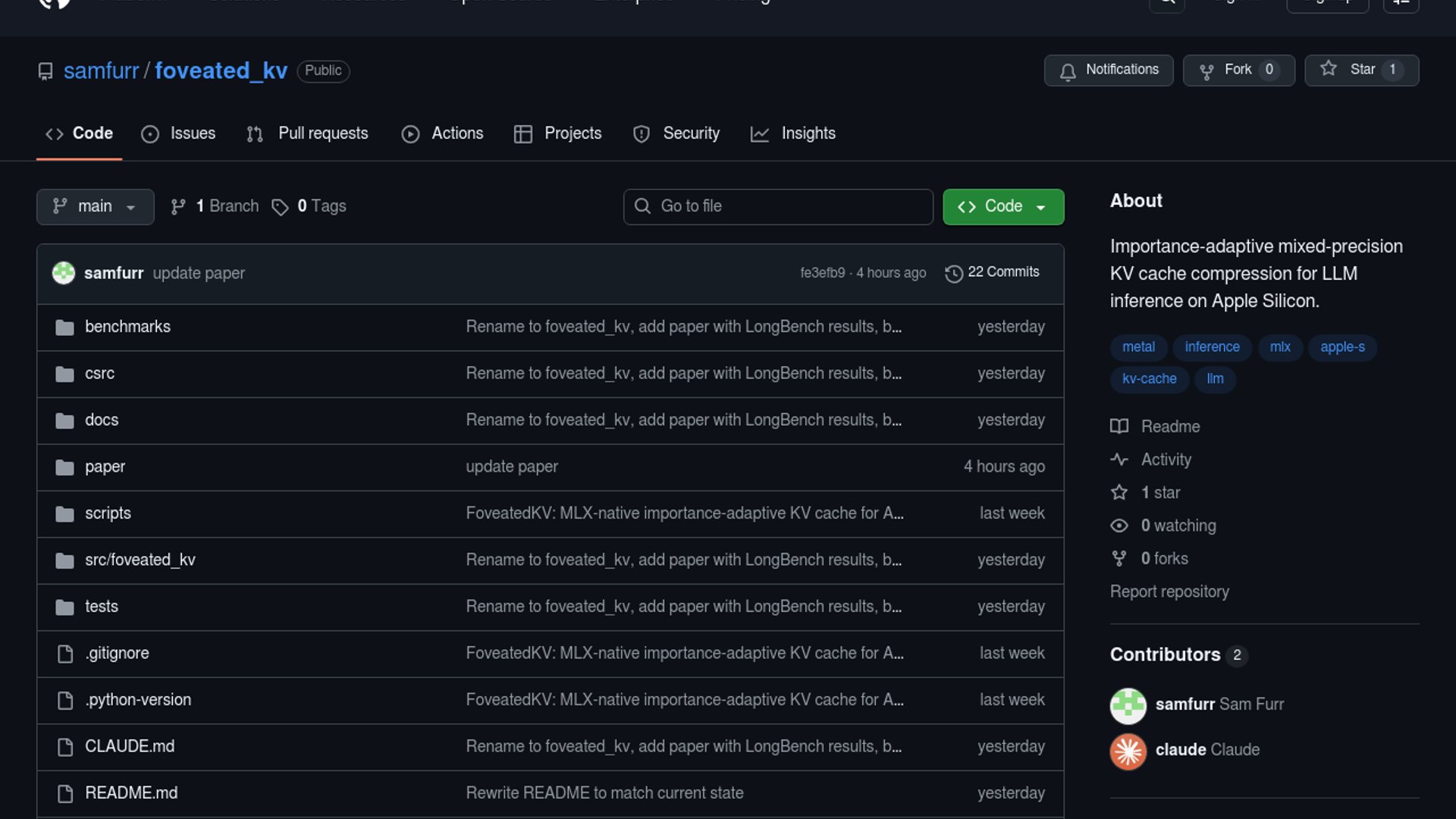The width and height of the screenshot is (1456, 819).
Task: Expand the main branch dropdown
Action: (x=95, y=206)
